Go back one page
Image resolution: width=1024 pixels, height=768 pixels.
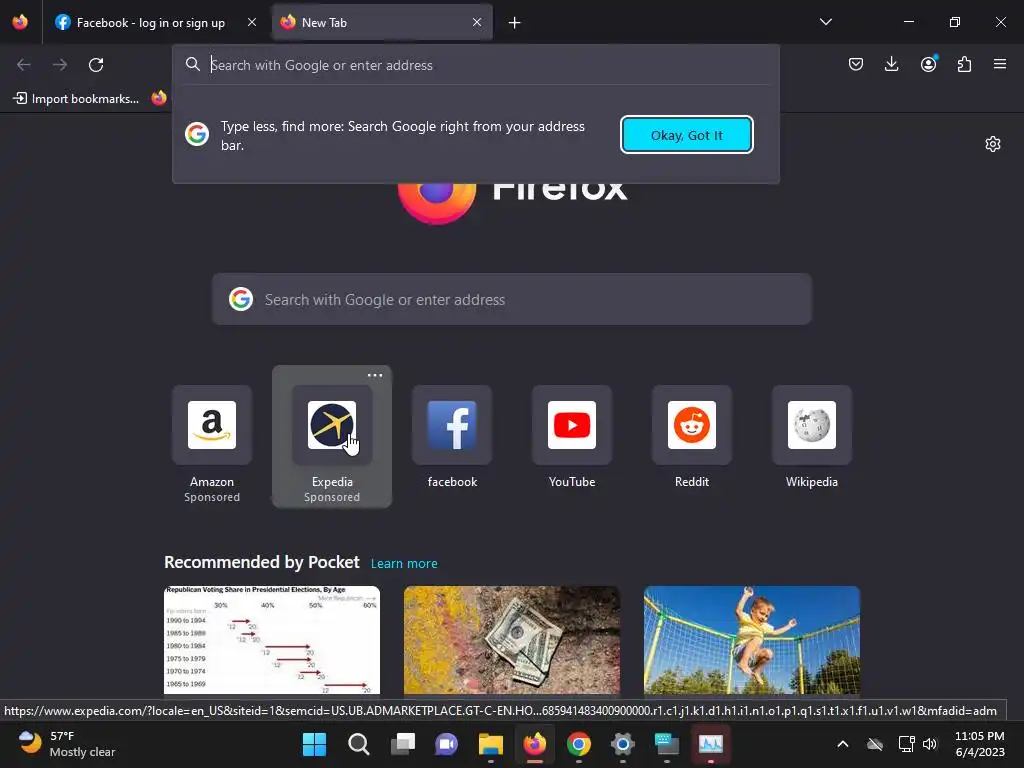point(24,65)
